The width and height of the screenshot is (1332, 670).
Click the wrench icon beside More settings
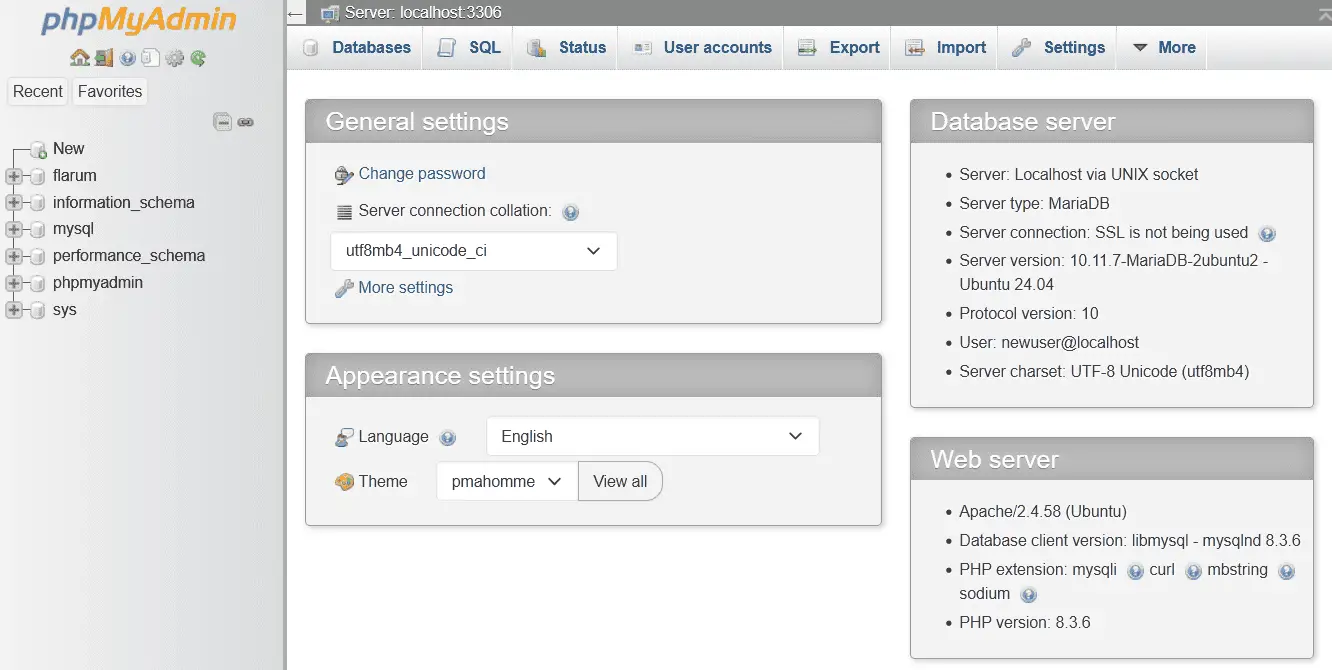(x=344, y=288)
